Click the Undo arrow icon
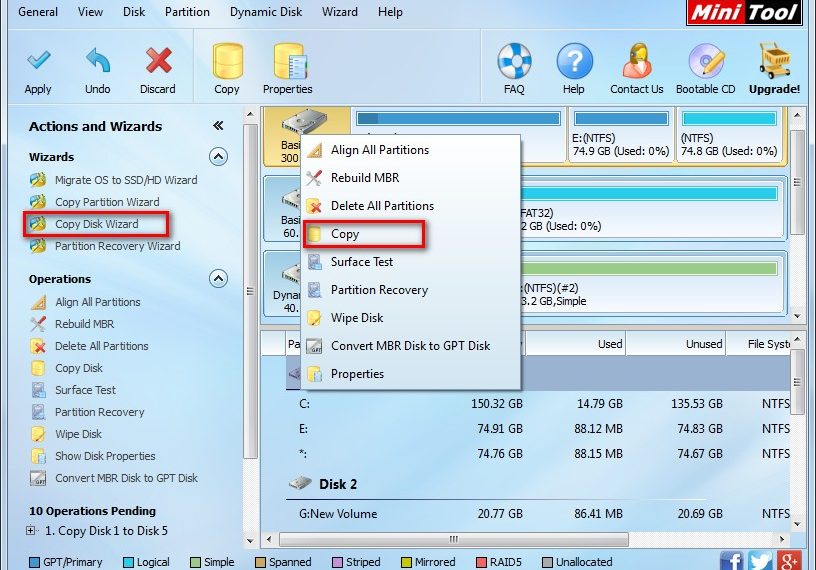816x570 pixels. coord(98,60)
